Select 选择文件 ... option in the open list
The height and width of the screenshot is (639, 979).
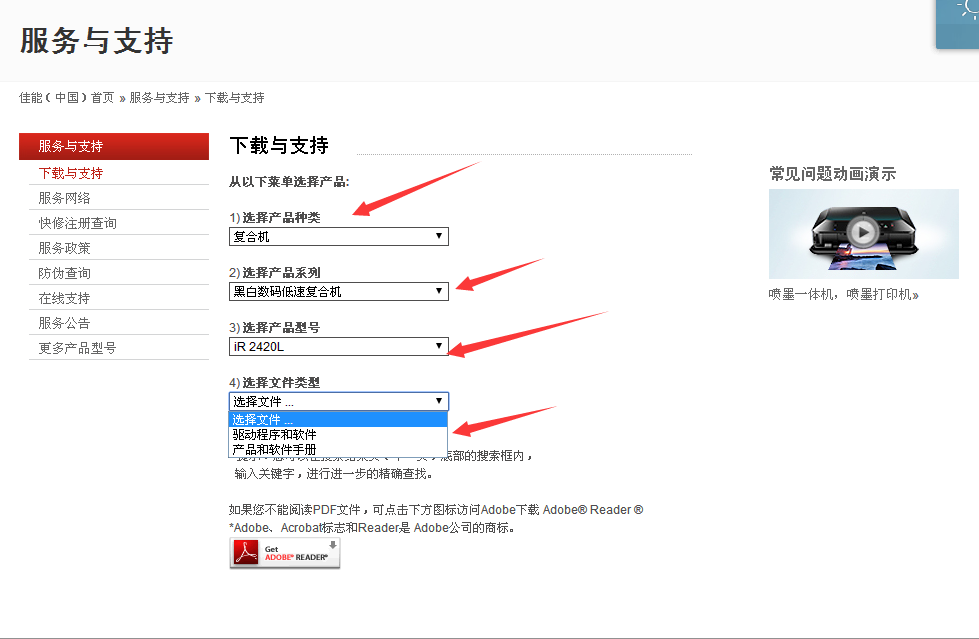click(x=338, y=419)
